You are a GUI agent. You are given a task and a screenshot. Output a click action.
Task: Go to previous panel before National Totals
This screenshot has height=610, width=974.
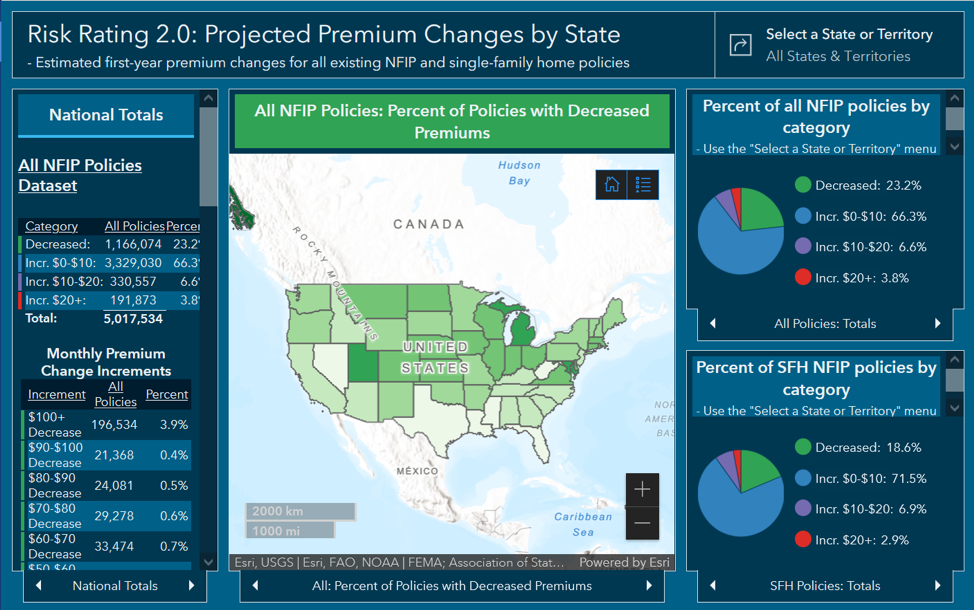tap(39, 585)
